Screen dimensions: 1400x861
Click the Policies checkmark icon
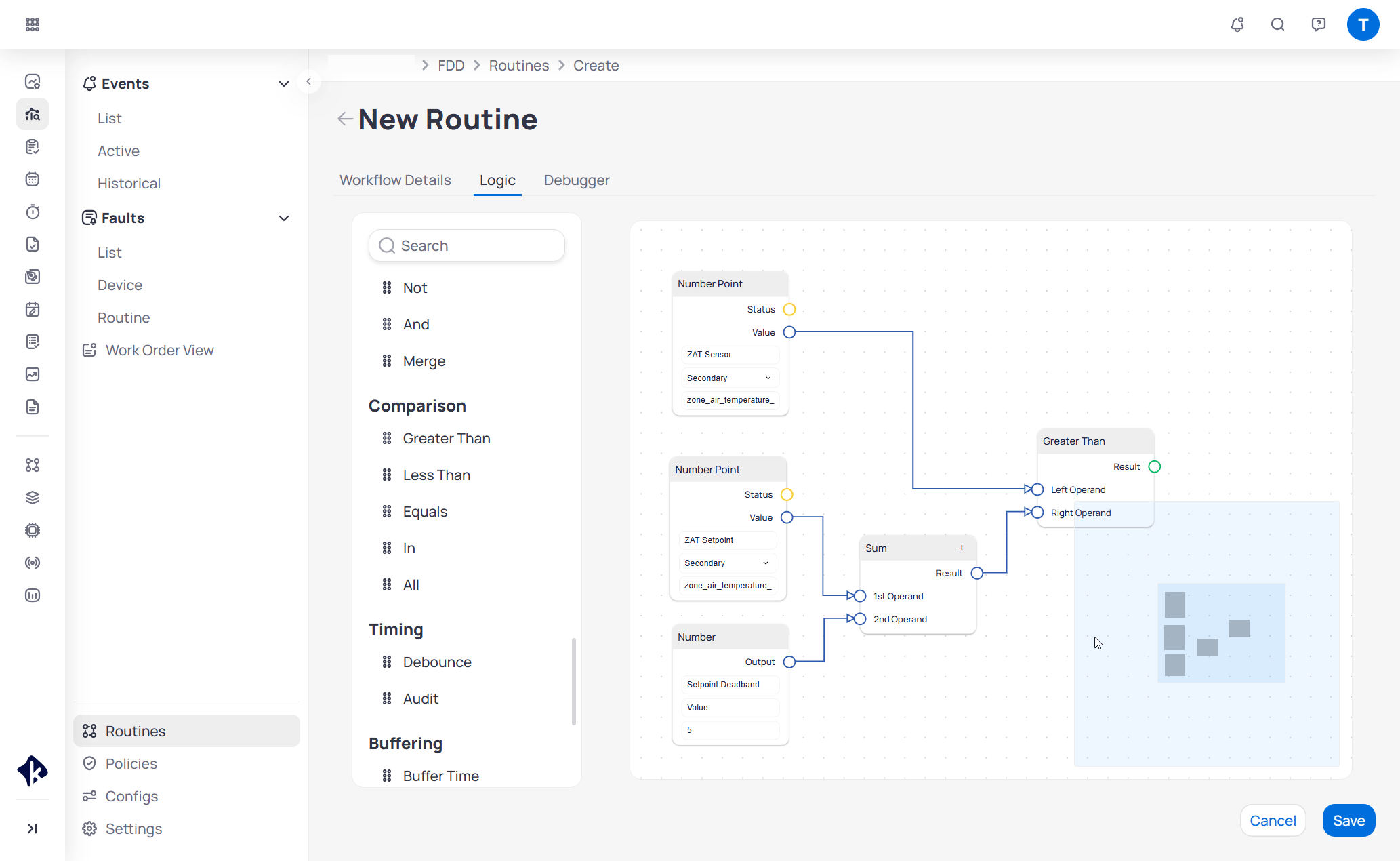(x=89, y=763)
